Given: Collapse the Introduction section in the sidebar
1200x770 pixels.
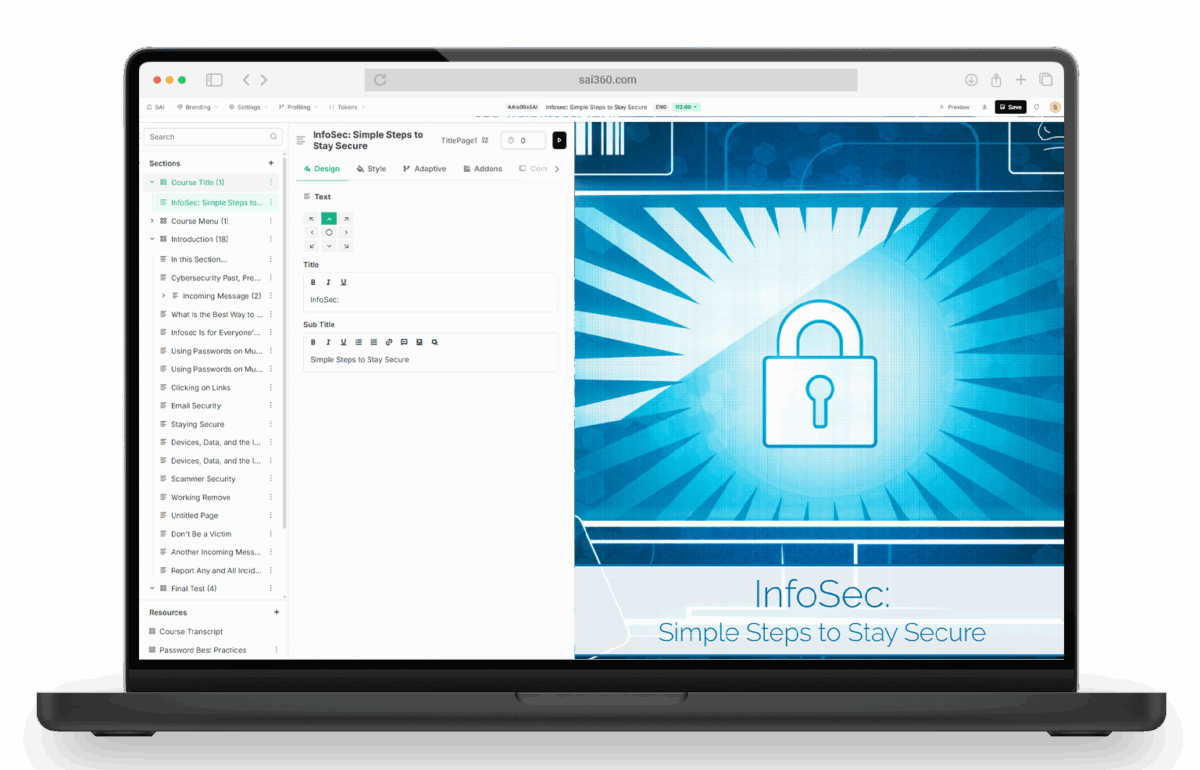Looking at the screenshot, I should pyautogui.click(x=152, y=238).
